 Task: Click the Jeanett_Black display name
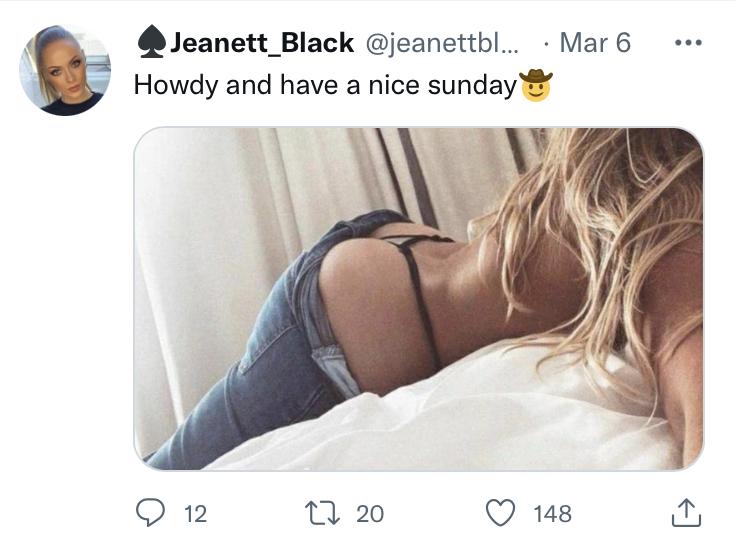click(x=262, y=43)
